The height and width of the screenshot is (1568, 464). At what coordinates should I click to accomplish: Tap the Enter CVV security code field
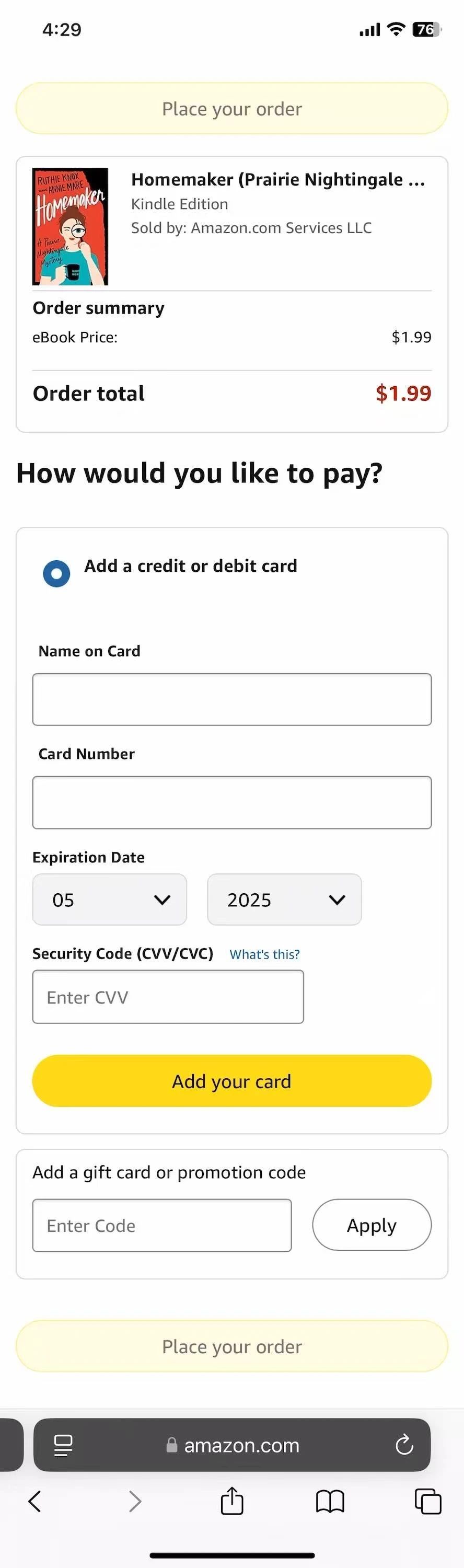click(168, 997)
